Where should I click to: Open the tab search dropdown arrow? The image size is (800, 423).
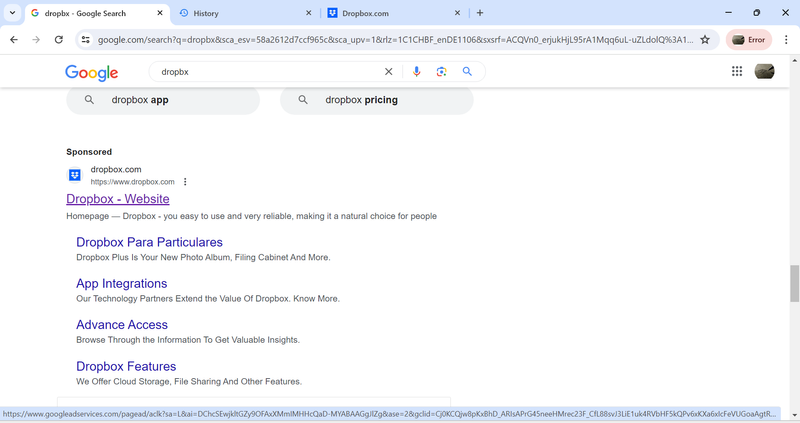click(12, 13)
